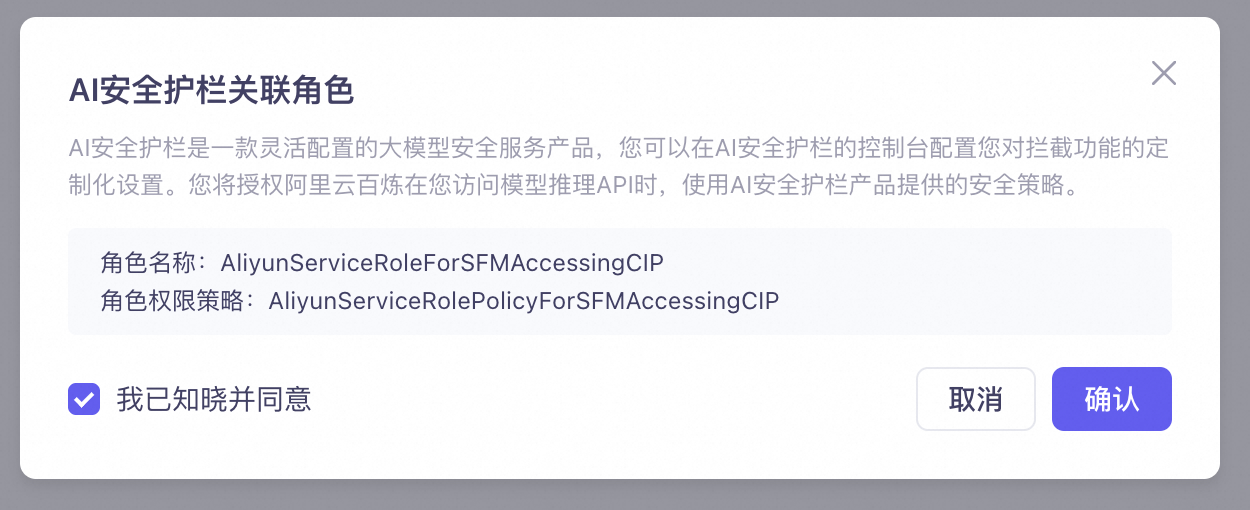
Task: Click the 角色名称 label
Action: pyautogui.click(x=148, y=263)
